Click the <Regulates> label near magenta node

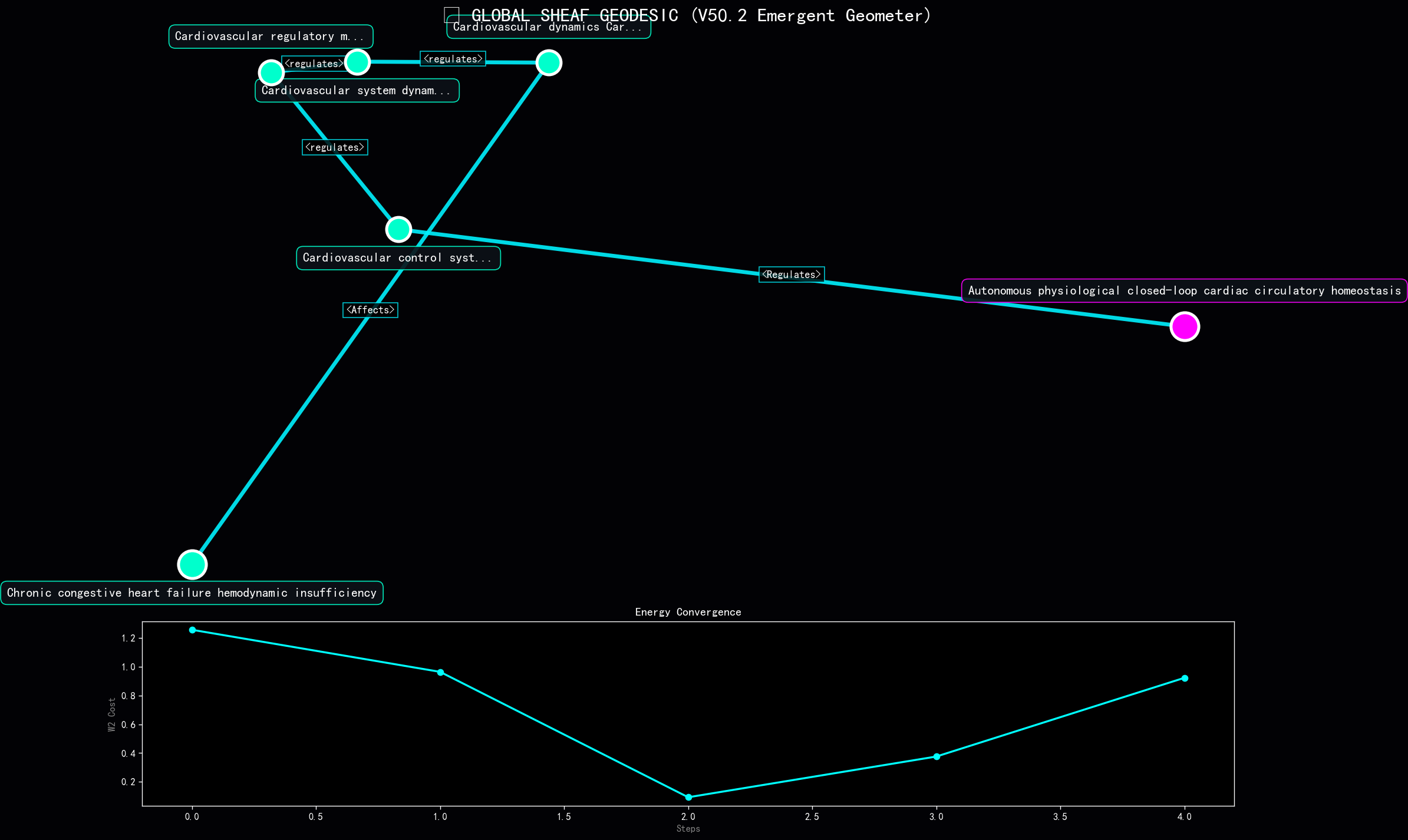click(791, 275)
